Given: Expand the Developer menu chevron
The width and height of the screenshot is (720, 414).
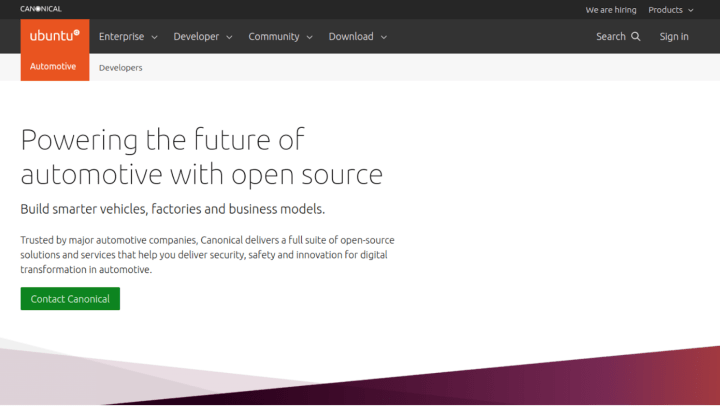Looking at the screenshot, I should click(229, 37).
